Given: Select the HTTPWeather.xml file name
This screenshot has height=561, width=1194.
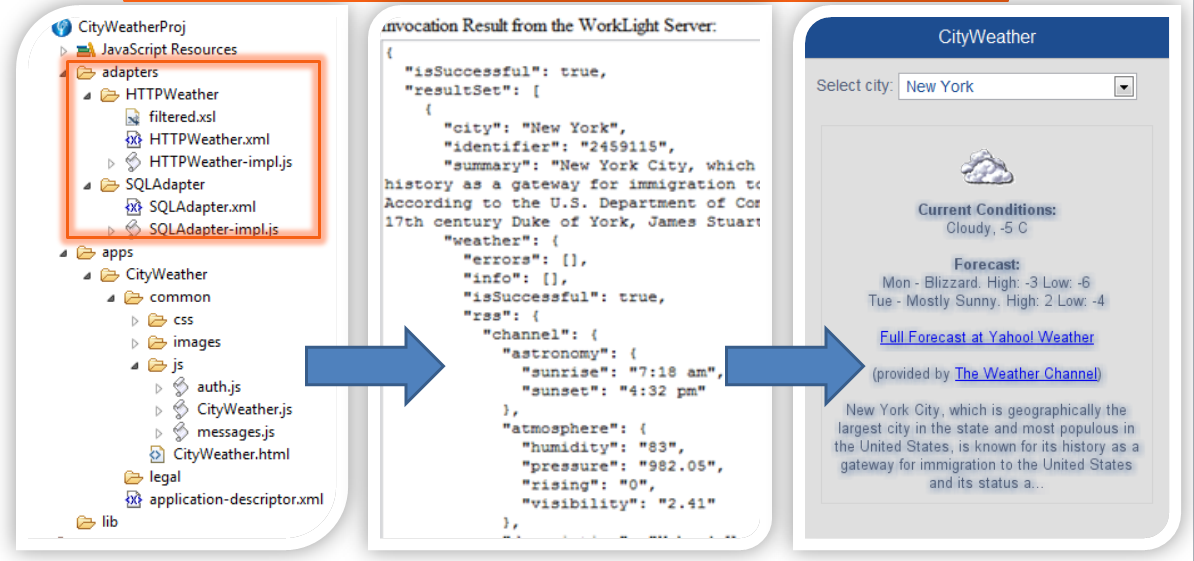Looking at the screenshot, I should [209, 139].
